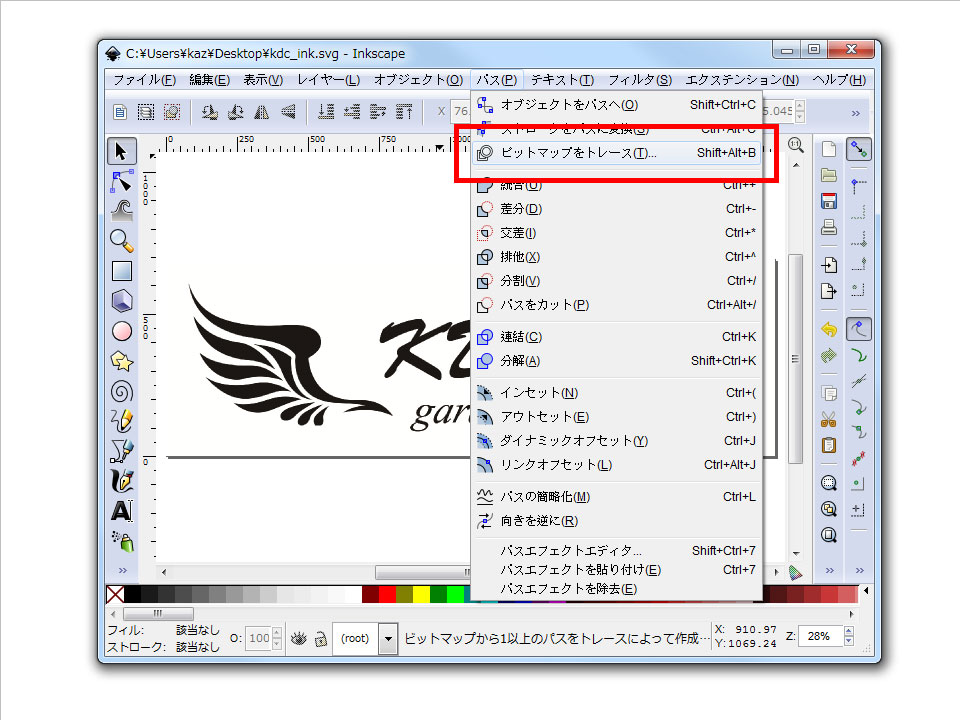Open フィルタ(S) menu

pos(640,80)
